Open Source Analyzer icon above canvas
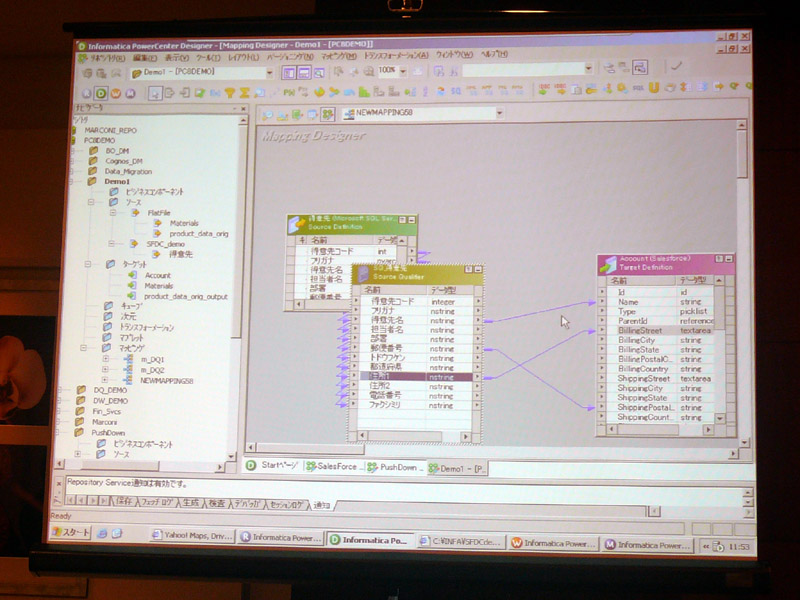This screenshot has height=600, width=800. (x=267, y=115)
